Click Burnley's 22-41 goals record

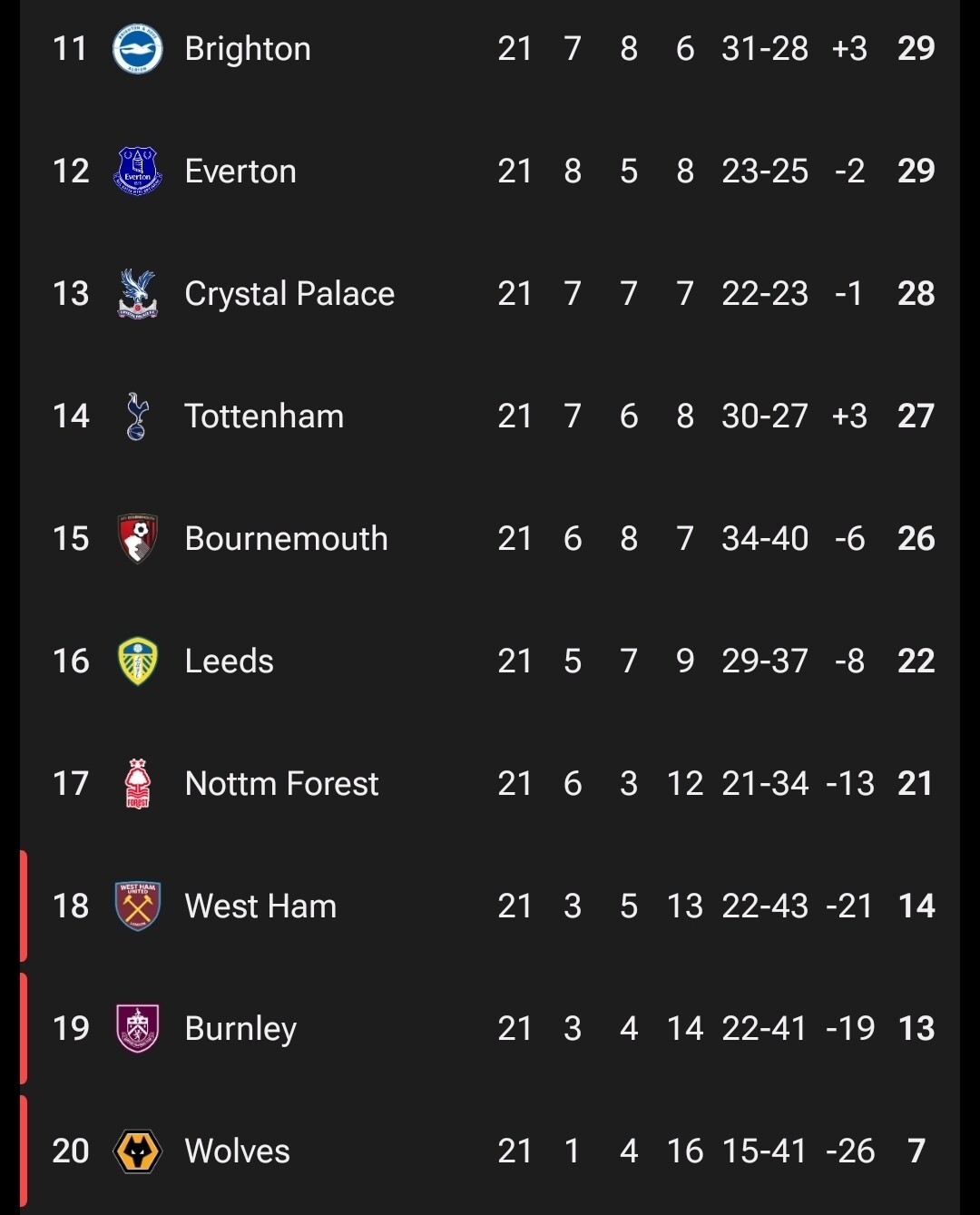coord(764,1028)
